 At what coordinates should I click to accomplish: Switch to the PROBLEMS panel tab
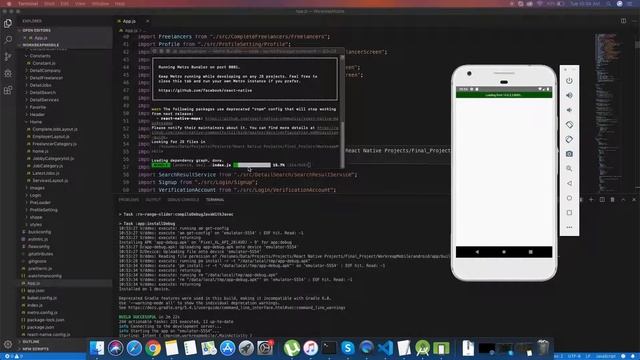129,200
